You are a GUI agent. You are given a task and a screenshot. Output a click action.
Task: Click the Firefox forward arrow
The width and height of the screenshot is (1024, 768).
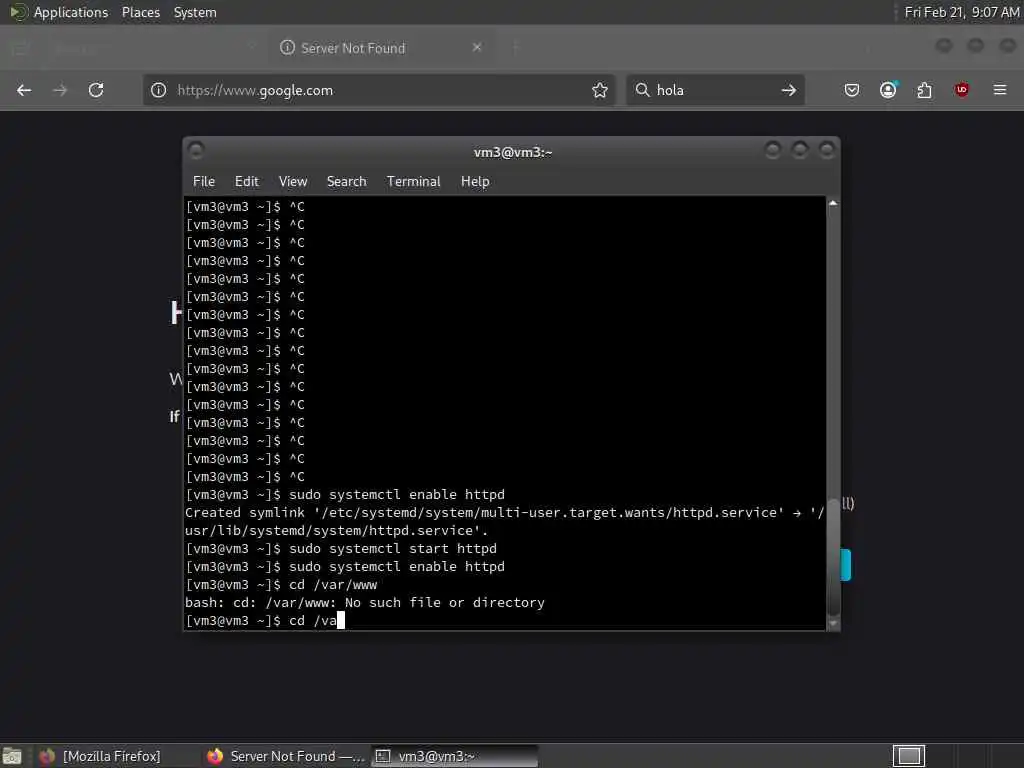60,90
